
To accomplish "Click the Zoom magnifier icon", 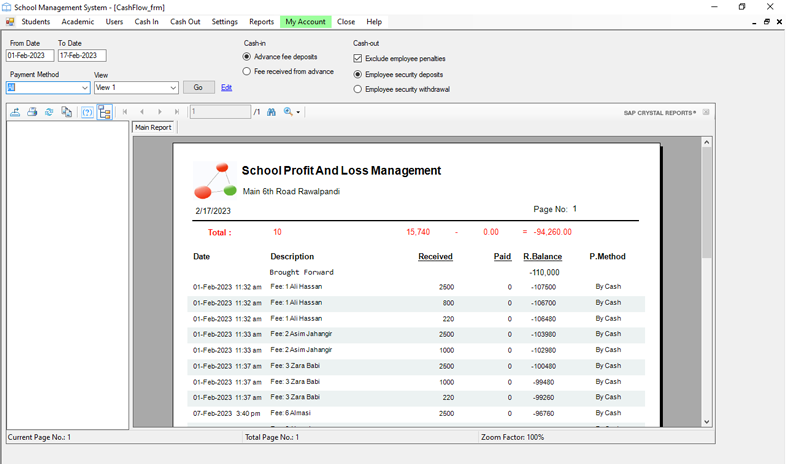I will (x=288, y=112).
